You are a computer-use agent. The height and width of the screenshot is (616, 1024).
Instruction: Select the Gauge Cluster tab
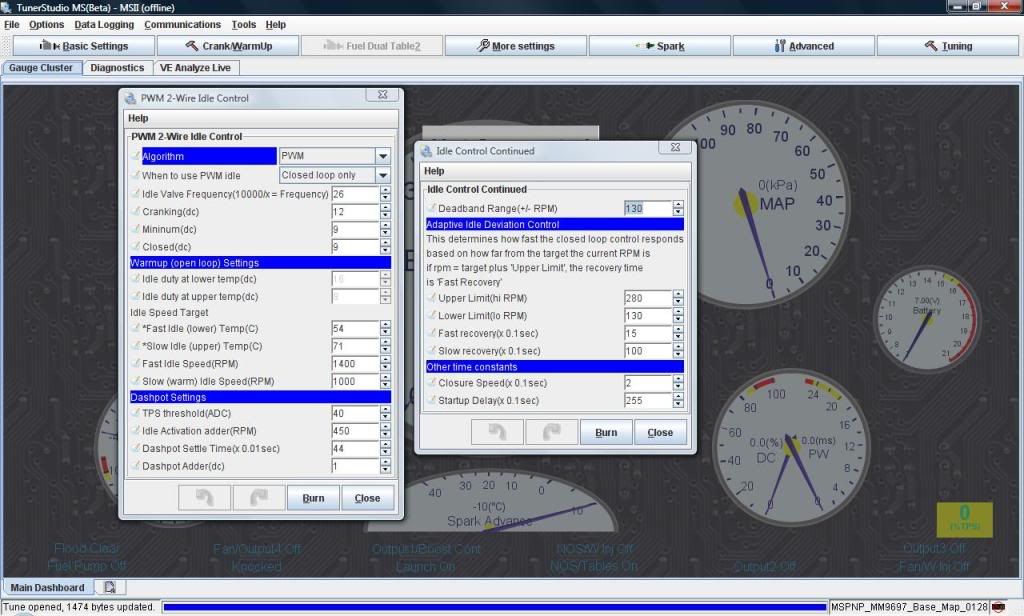pos(41,67)
